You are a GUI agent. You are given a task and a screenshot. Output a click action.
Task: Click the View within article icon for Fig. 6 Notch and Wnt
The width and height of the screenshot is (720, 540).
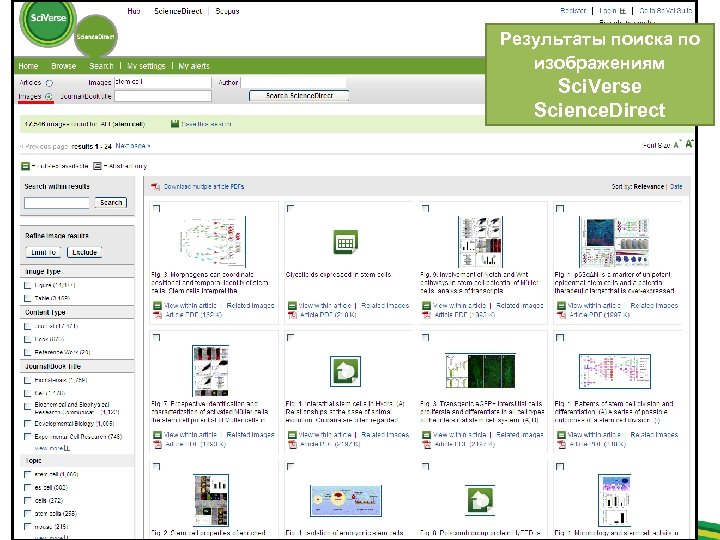point(426,305)
